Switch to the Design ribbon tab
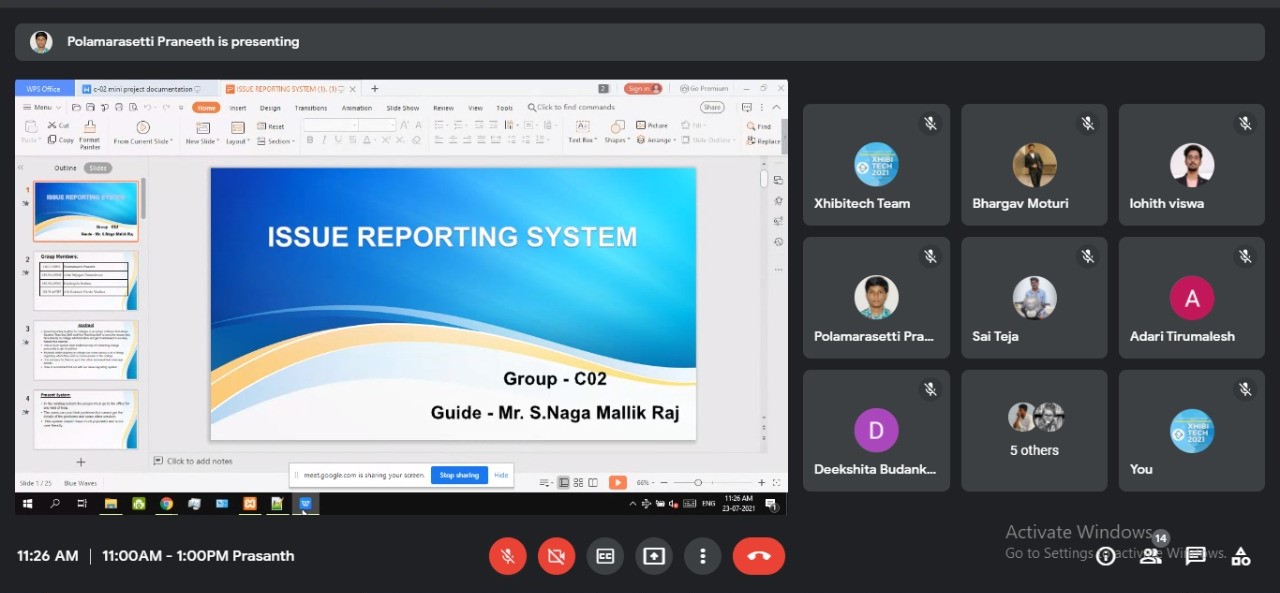Viewport: 1280px width, 593px height. 270,108
